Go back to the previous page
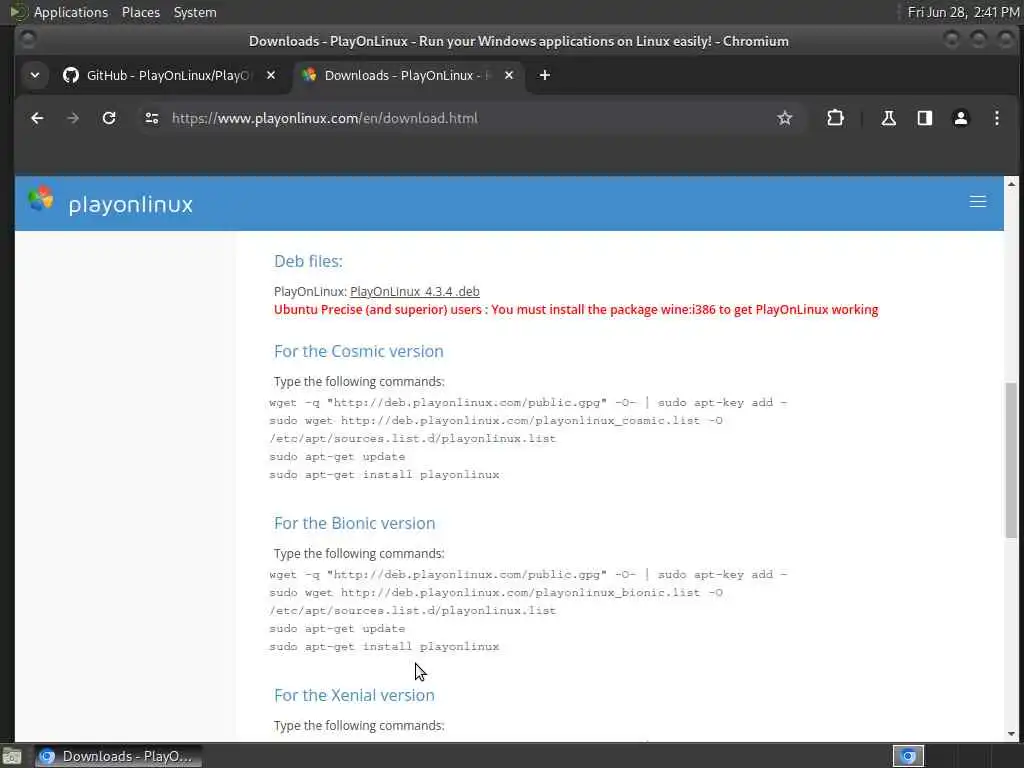1024x768 pixels. tap(37, 118)
